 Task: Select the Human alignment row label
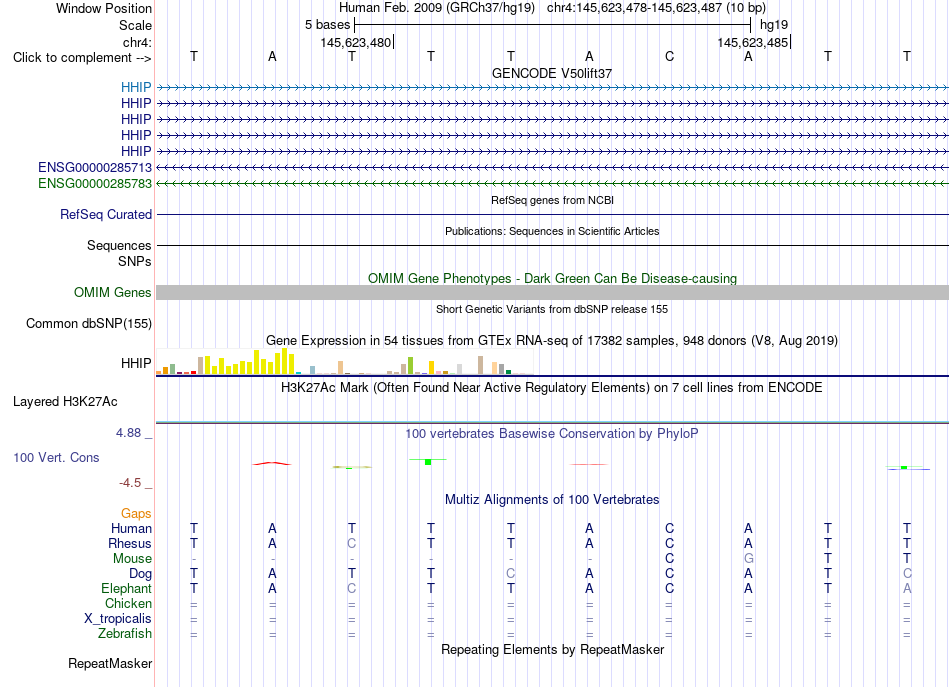click(131, 528)
